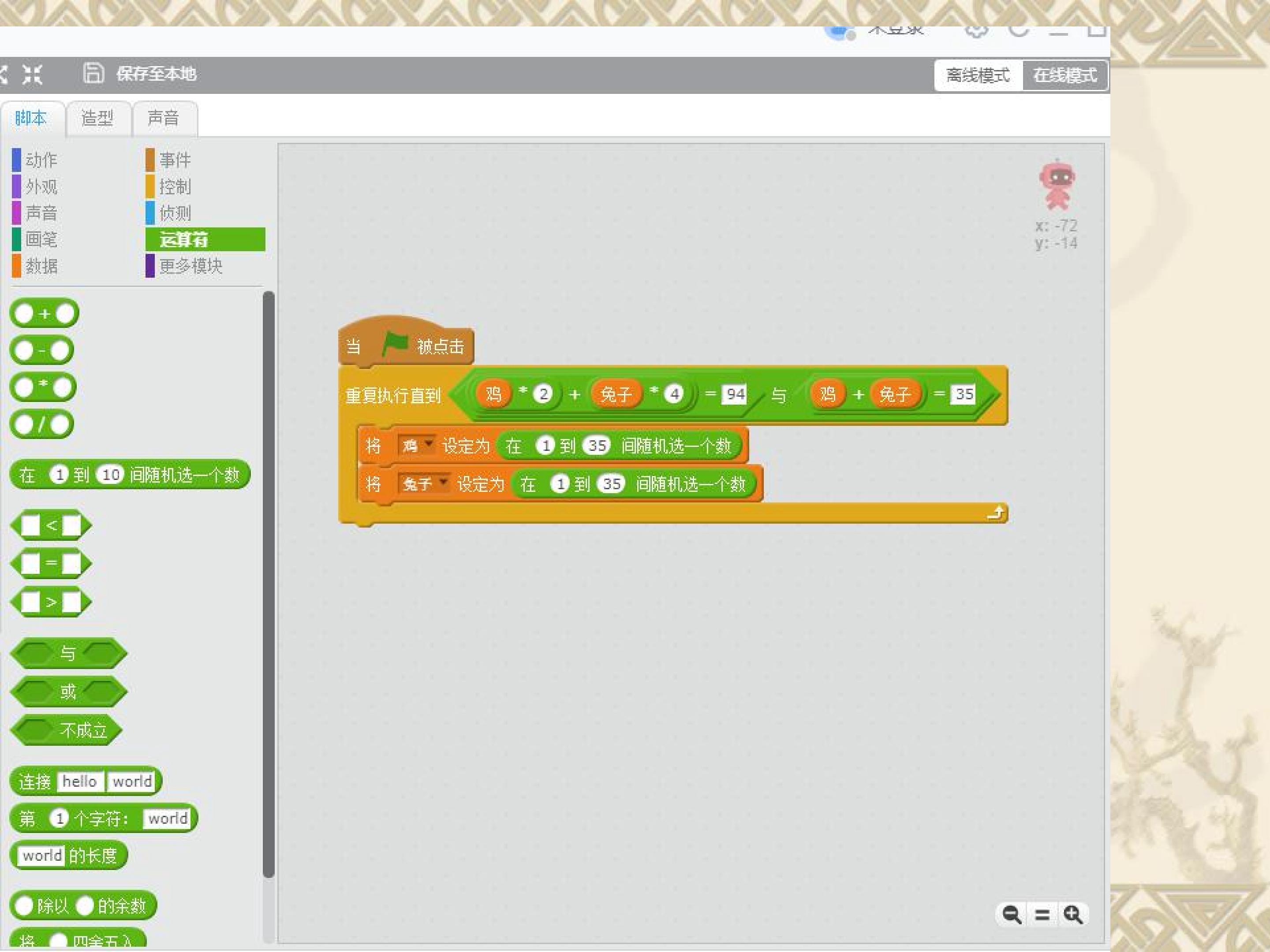Click the save to local disk icon
1270x952 pixels.
point(93,74)
